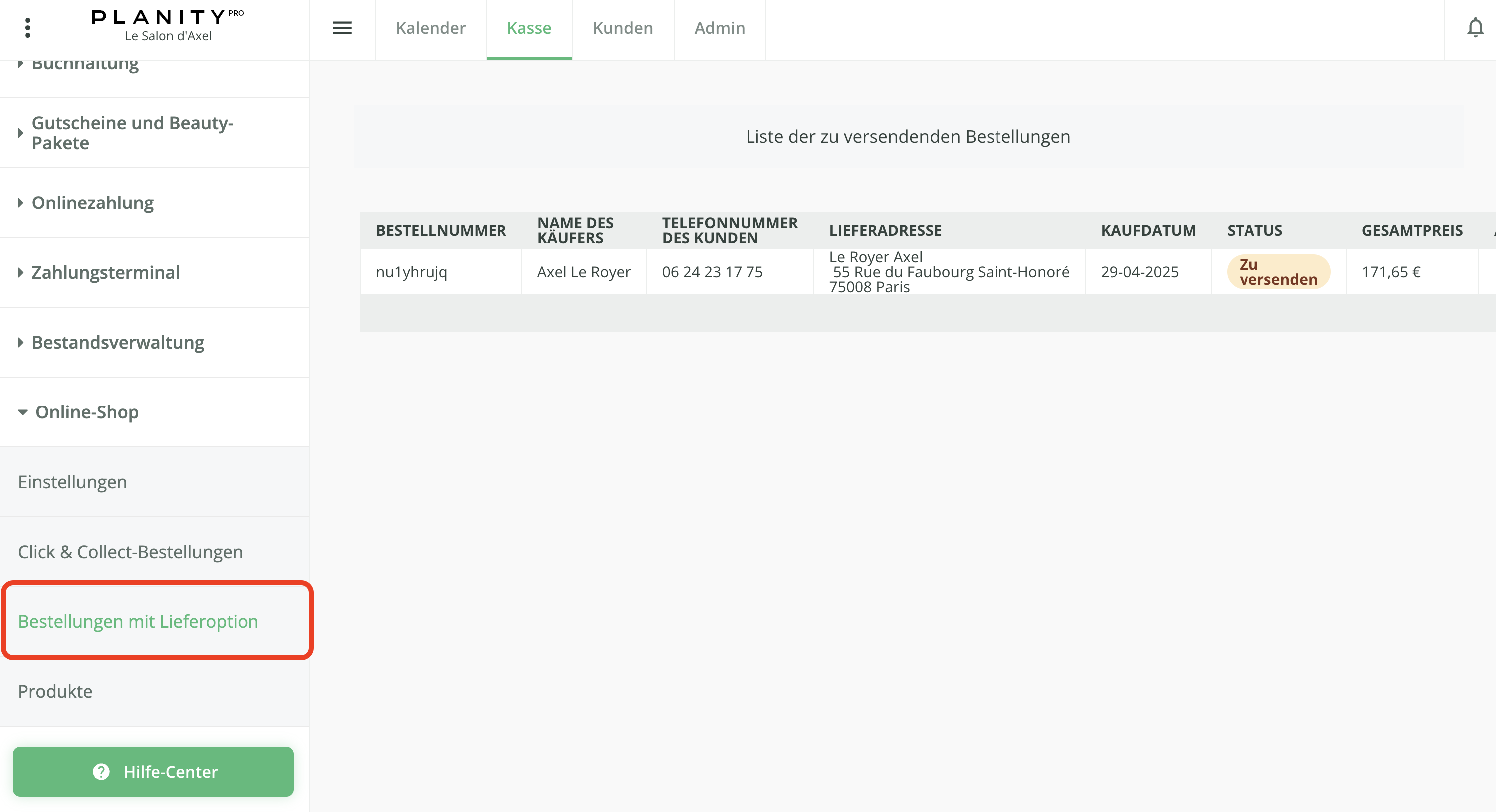This screenshot has height=812, width=1496.
Task: Toggle the hamburger sidebar menu
Action: tap(342, 28)
